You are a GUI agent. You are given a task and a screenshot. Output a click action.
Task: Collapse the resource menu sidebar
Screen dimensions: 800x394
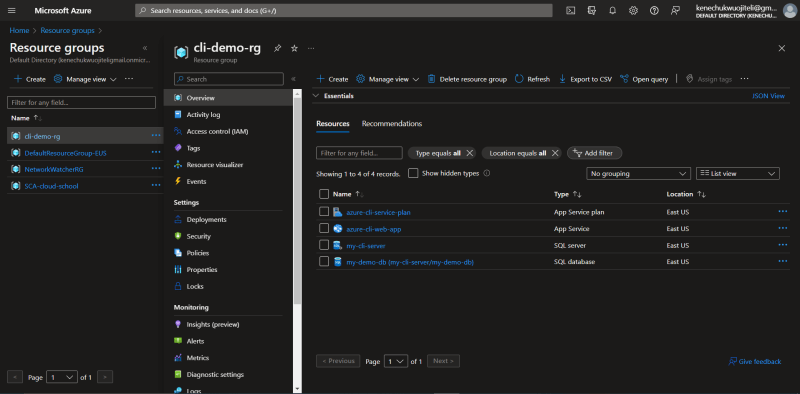[x=293, y=79]
